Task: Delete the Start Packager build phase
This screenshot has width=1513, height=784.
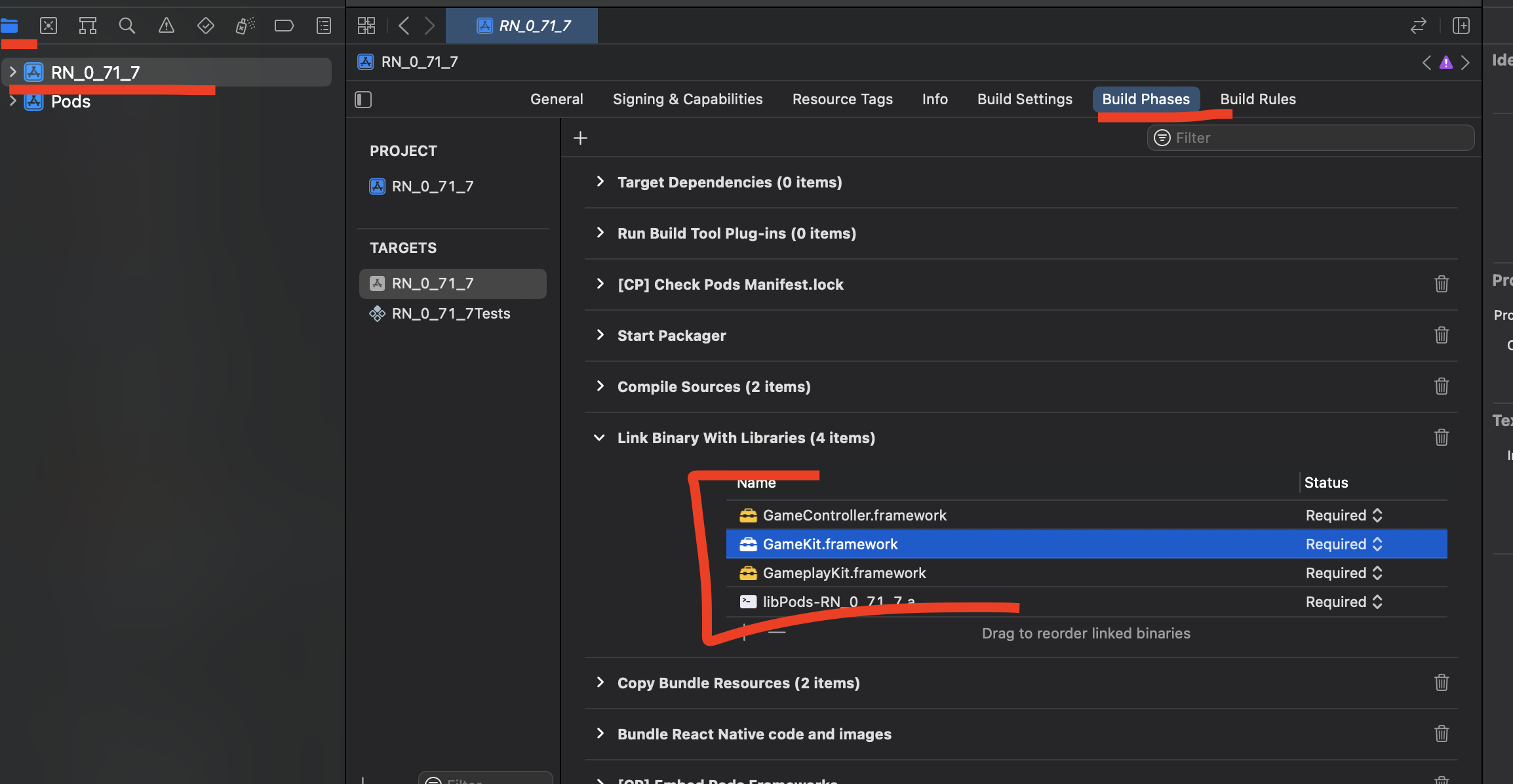Action: click(x=1441, y=335)
